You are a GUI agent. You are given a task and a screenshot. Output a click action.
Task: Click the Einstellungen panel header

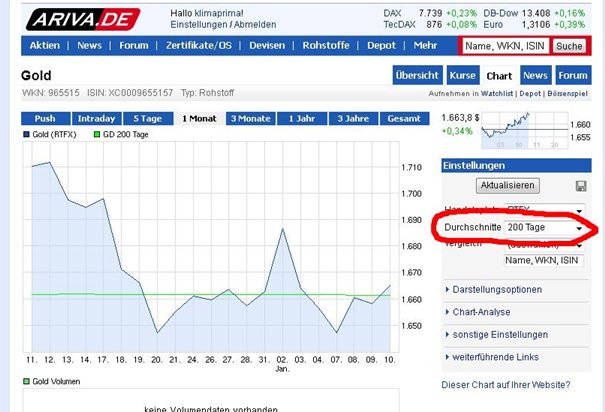[x=516, y=165]
